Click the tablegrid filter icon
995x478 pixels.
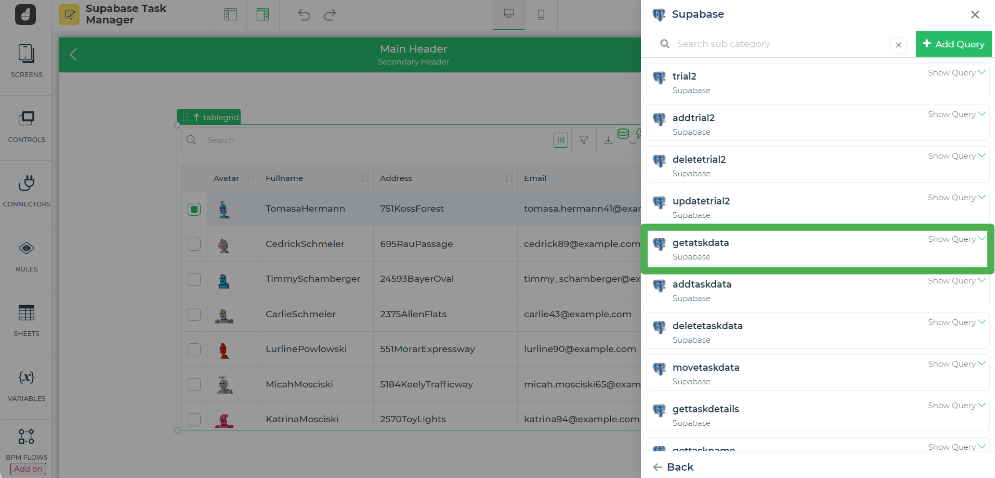584,140
